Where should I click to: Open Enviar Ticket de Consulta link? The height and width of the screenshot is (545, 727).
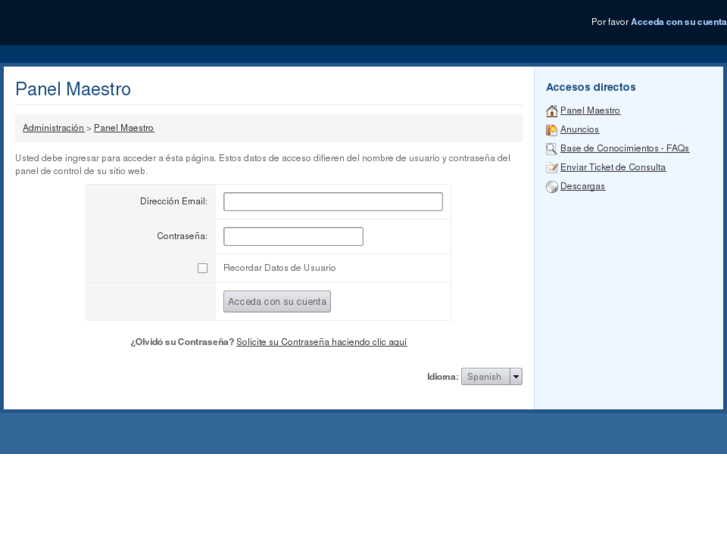pos(613,167)
